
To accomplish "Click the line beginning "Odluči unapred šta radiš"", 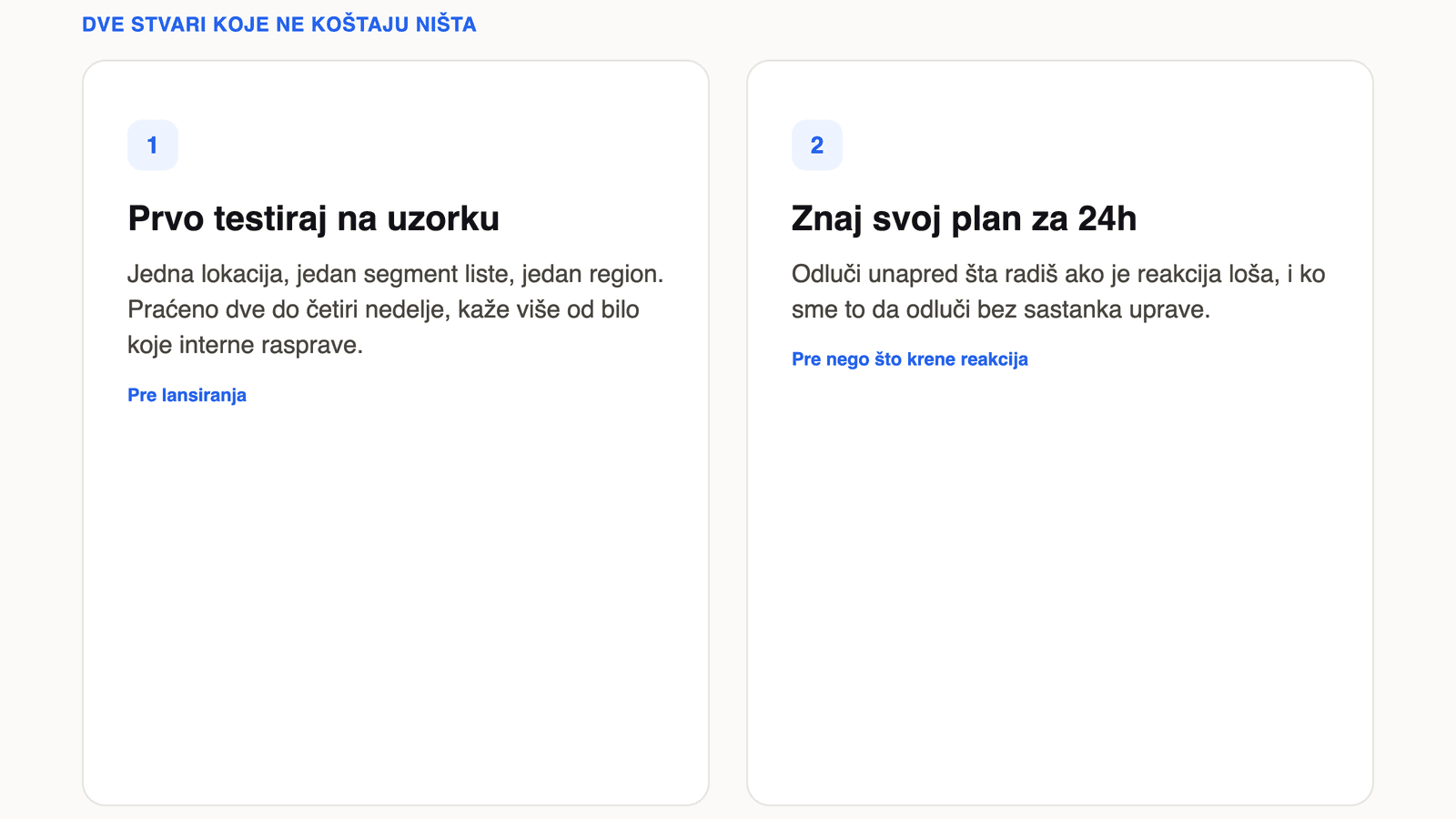I will (1058, 274).
